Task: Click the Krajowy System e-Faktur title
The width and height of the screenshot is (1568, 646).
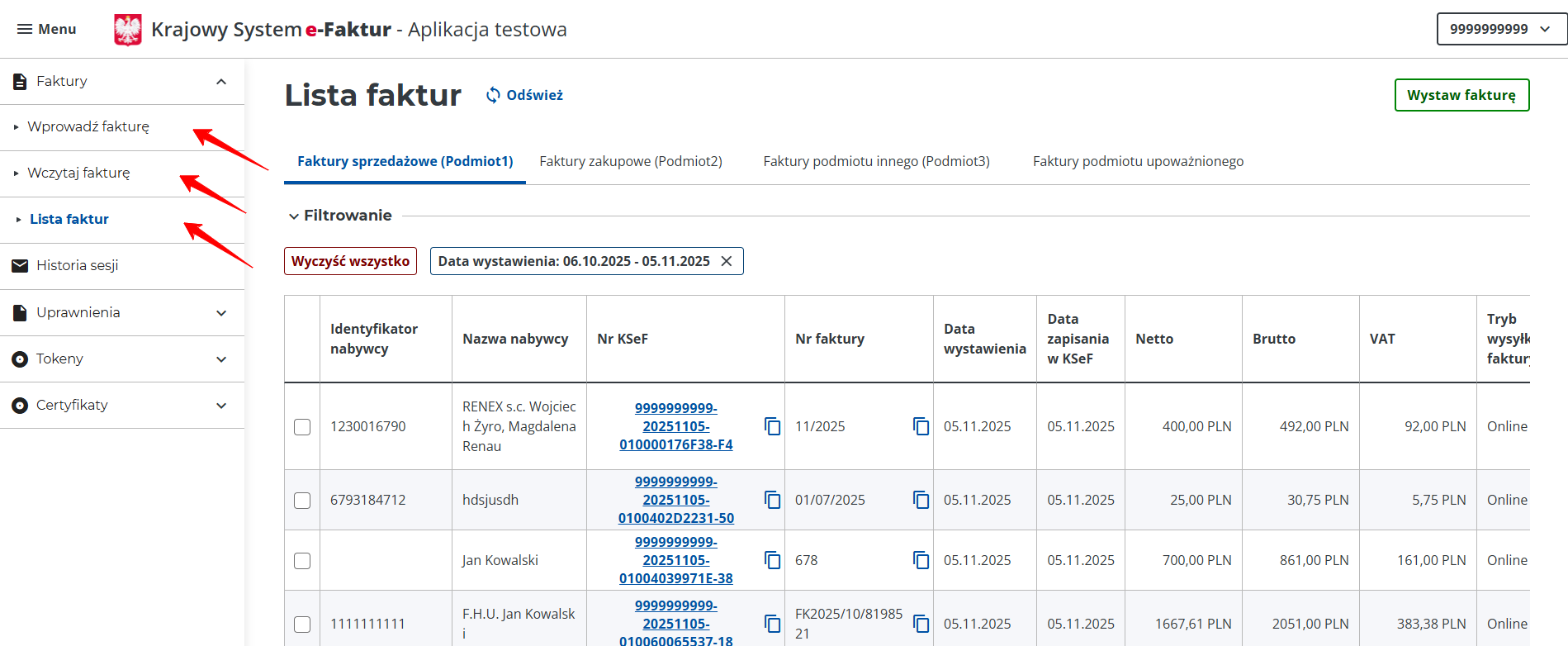Action: point(272,30)
